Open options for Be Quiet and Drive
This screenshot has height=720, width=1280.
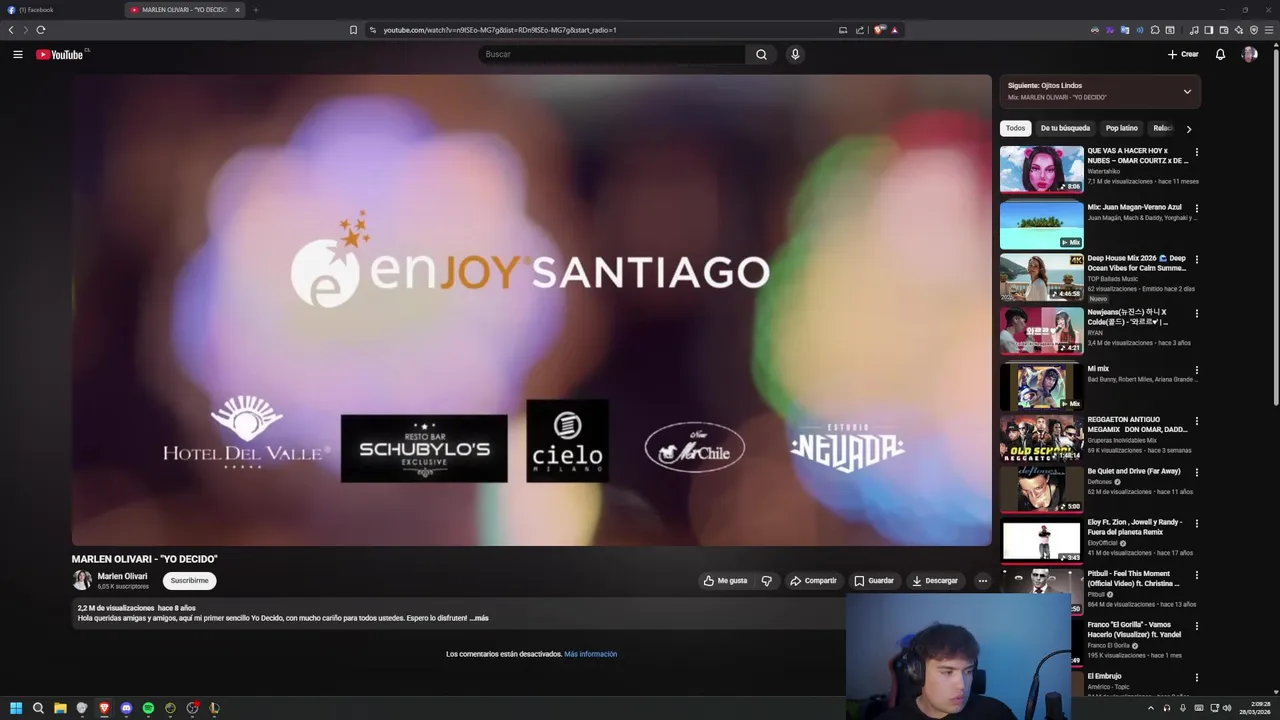point(1196,473)
